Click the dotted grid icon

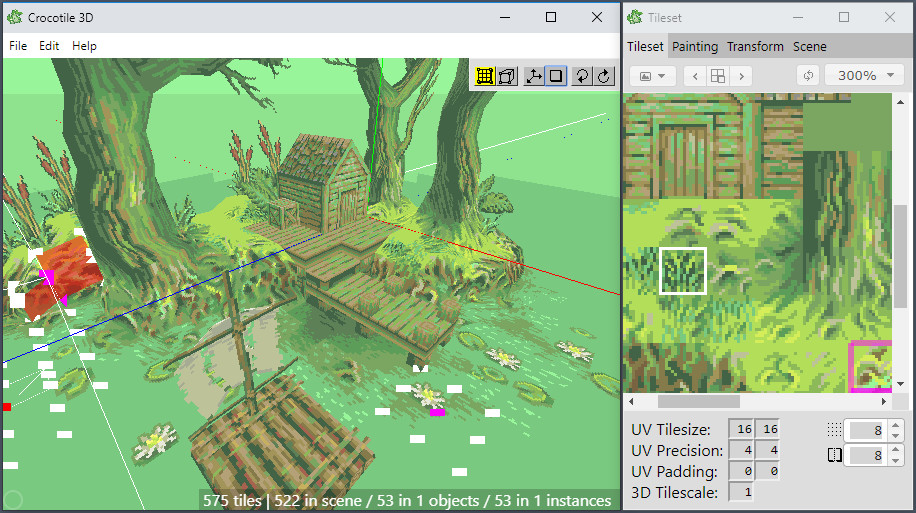tap(834, 430)
